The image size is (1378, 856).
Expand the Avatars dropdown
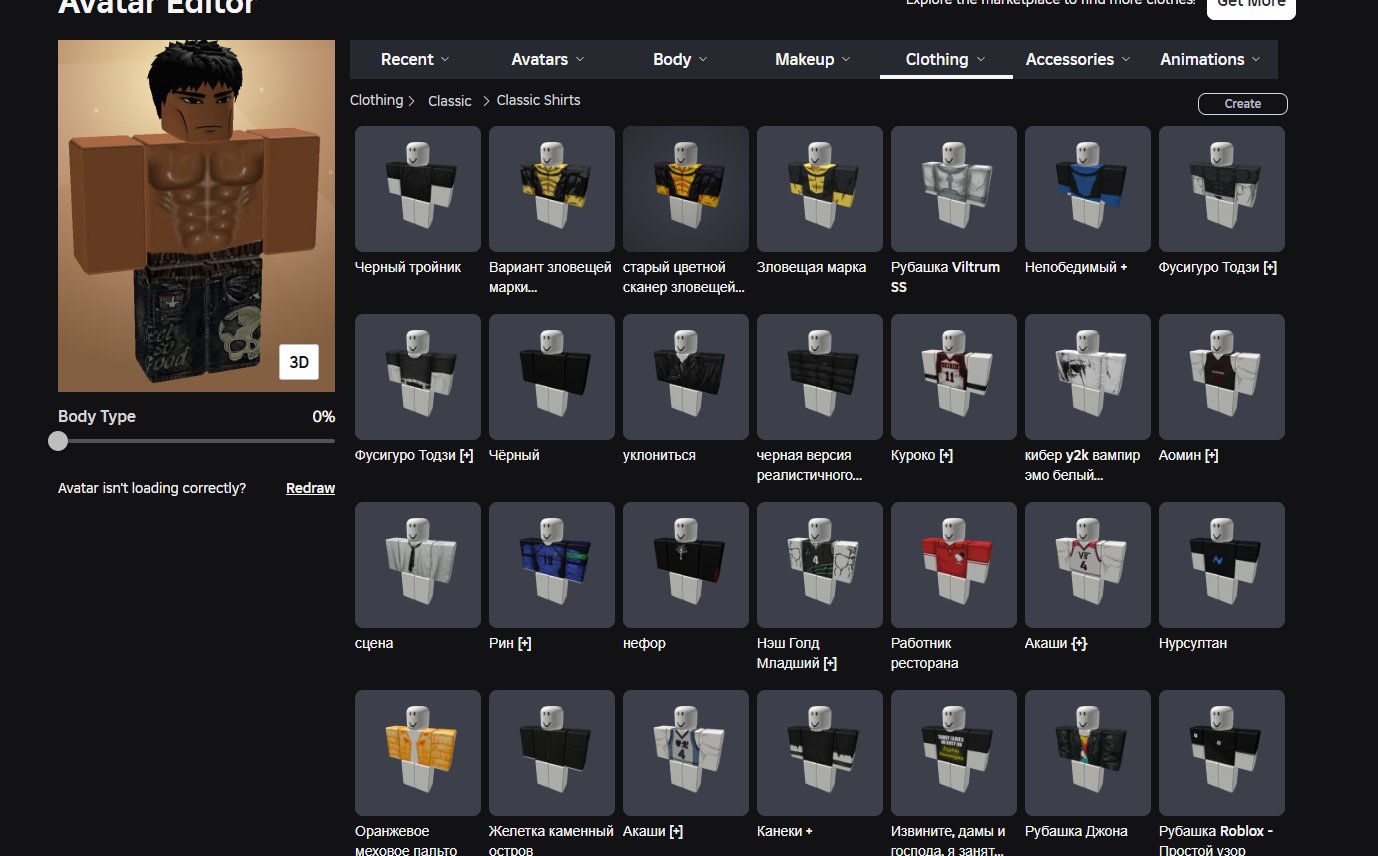(x=548, y=59)
